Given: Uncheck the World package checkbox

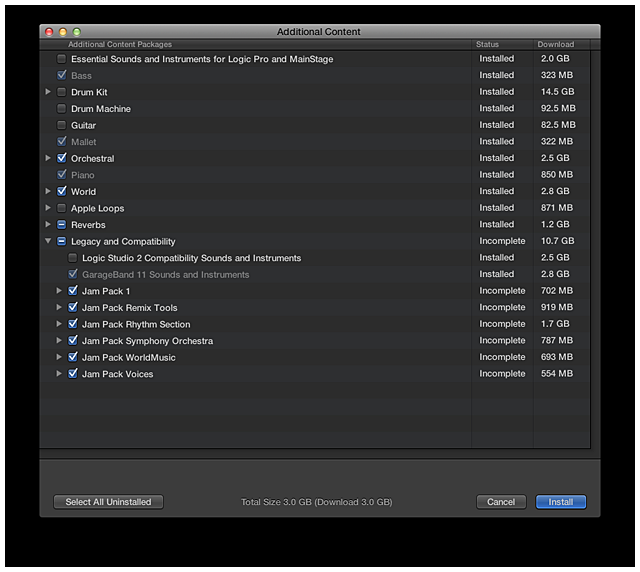Looking at the screenshot, I should 61,191.
